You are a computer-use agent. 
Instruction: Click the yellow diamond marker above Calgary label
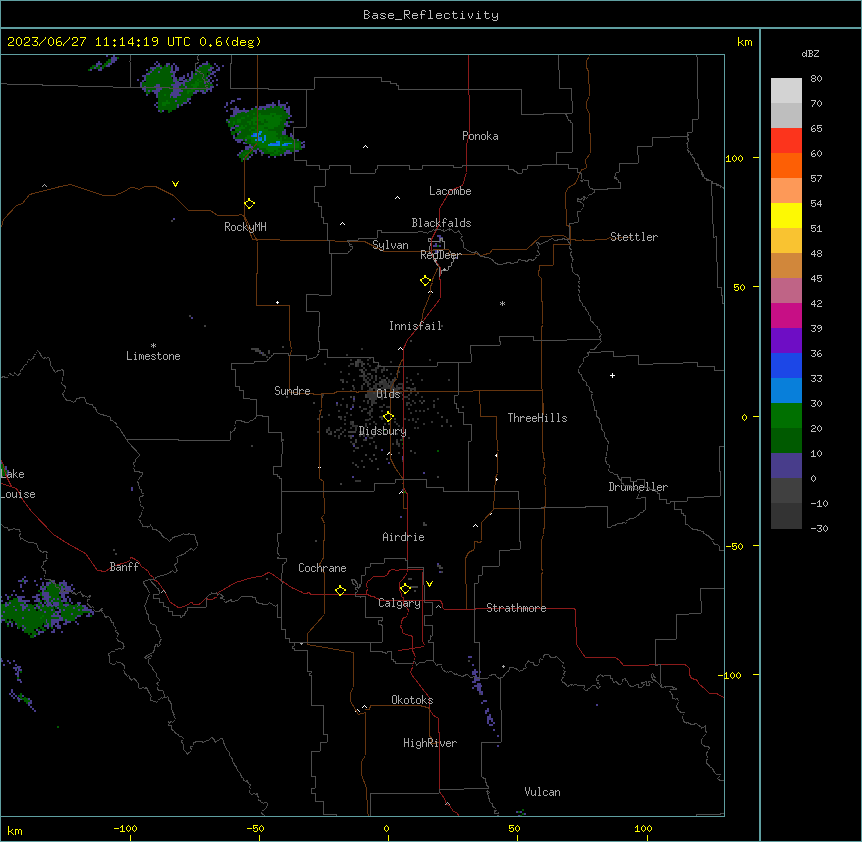405,589
